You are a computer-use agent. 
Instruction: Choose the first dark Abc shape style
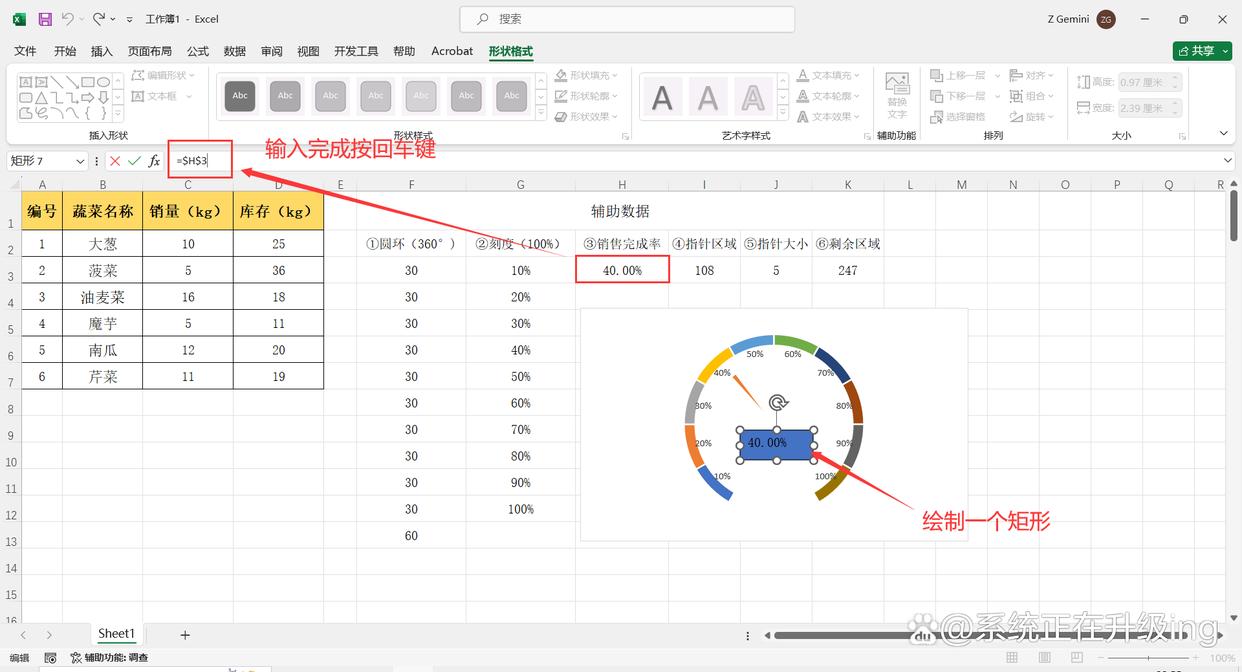[x=240, y=96]
